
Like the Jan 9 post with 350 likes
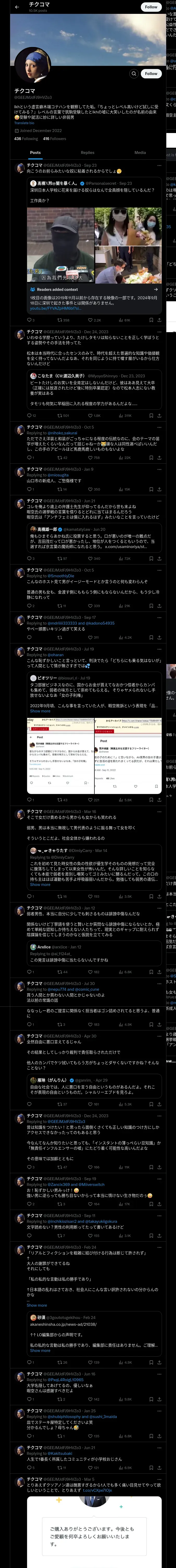point(94,489)
